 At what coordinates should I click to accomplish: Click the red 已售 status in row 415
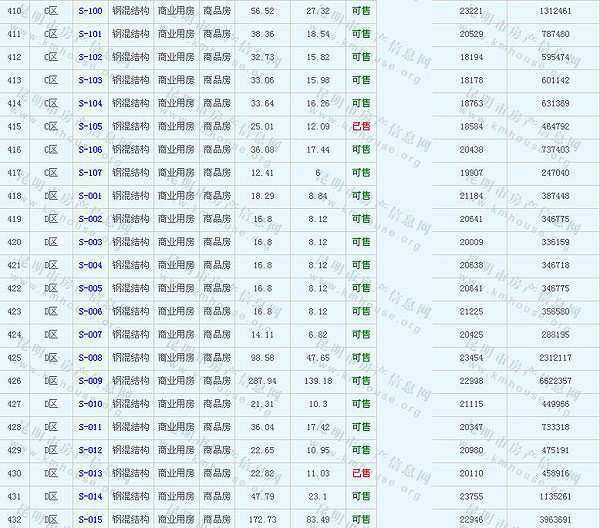[361, 127]
